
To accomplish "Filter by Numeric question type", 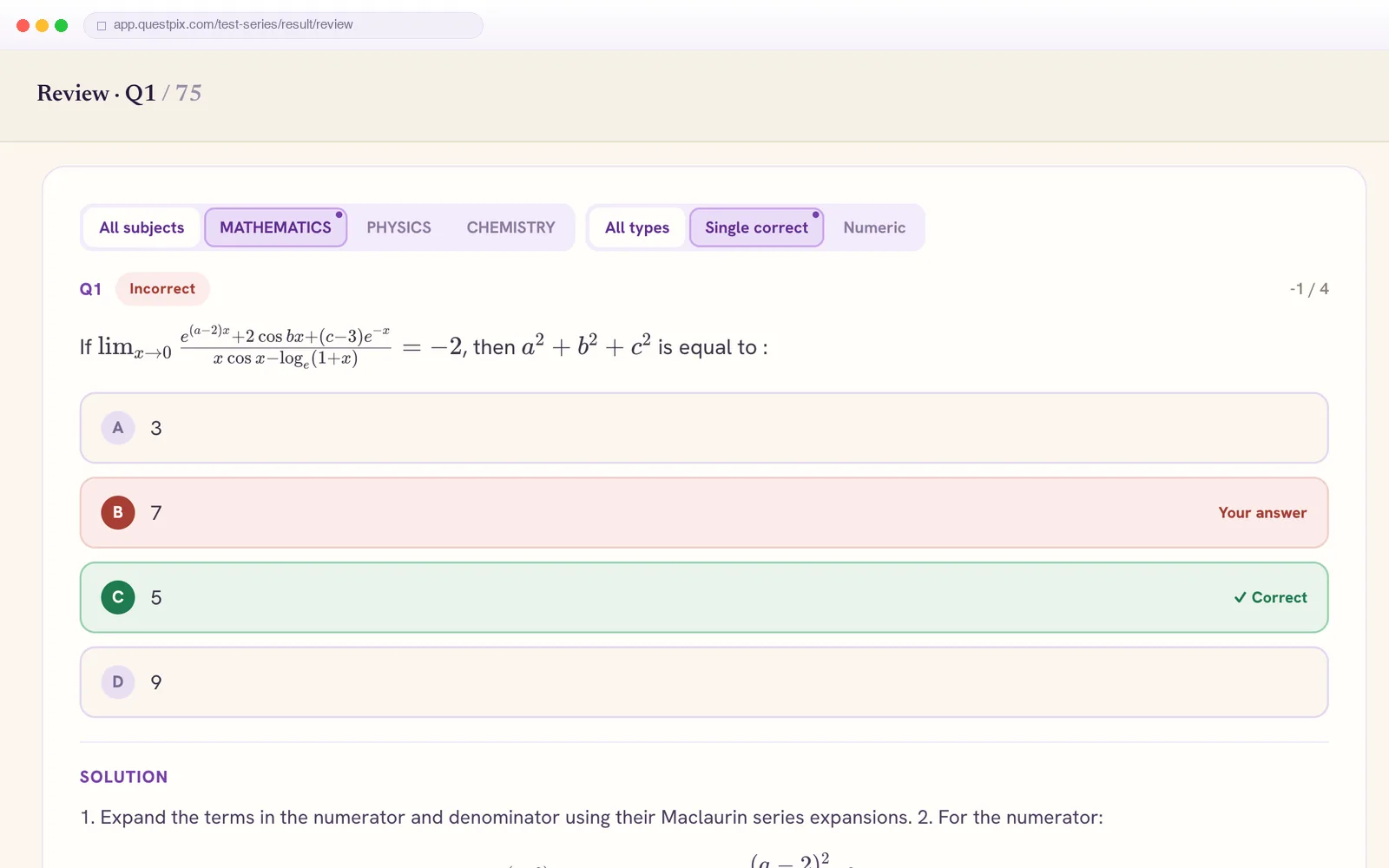I will pyautogui.click(x=874, y=227).
